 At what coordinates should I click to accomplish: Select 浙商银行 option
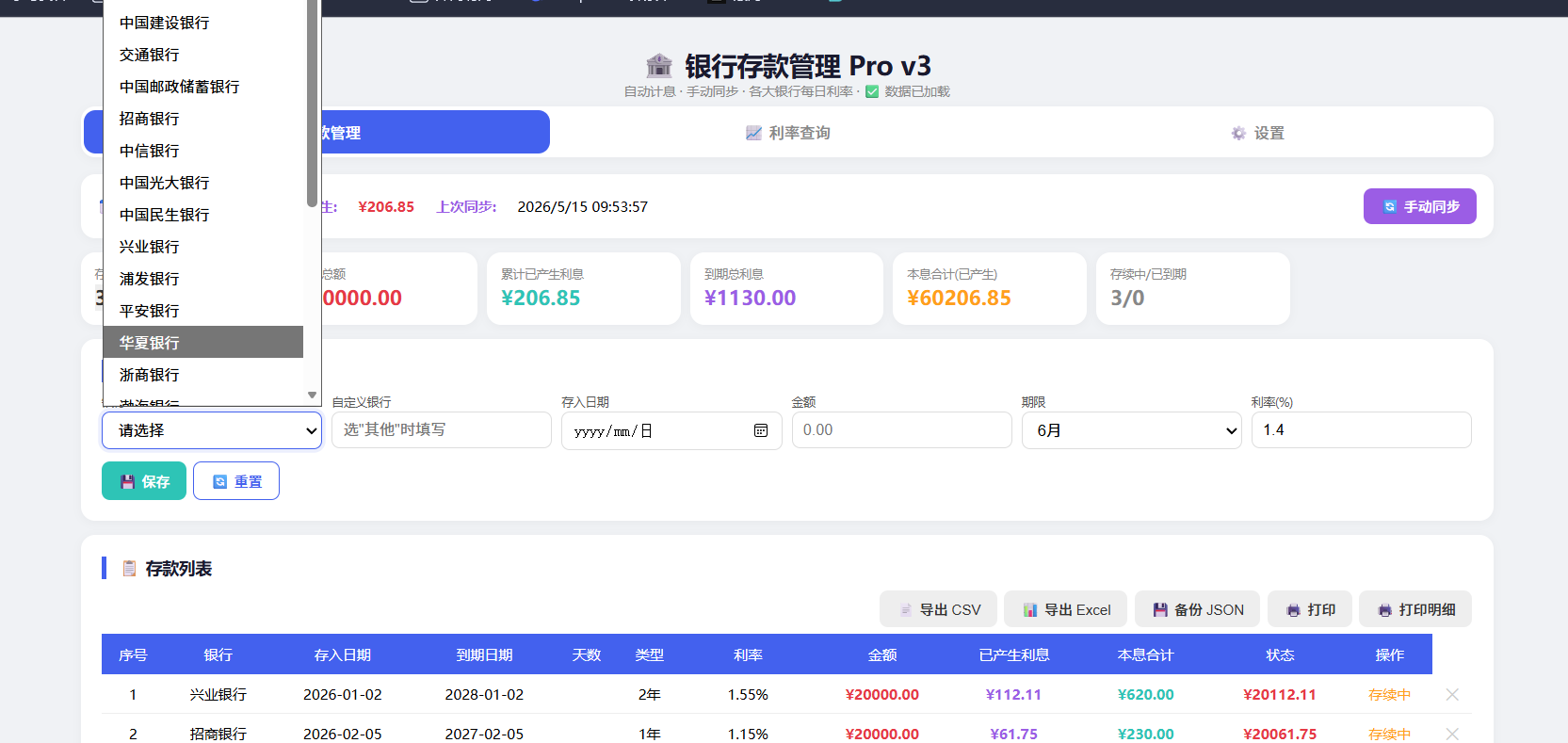203,375
